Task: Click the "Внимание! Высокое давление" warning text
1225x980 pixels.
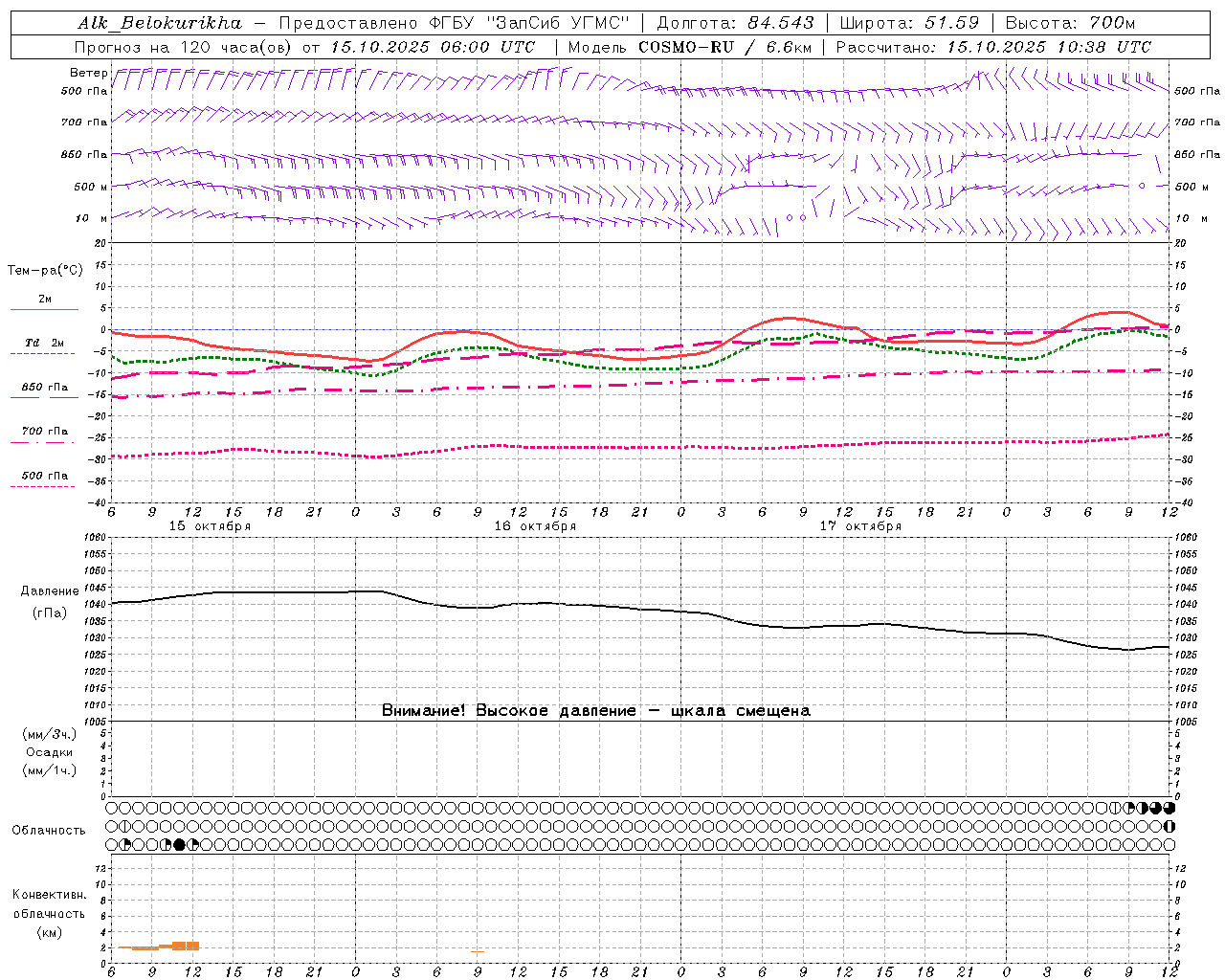Action: [508, 711]
